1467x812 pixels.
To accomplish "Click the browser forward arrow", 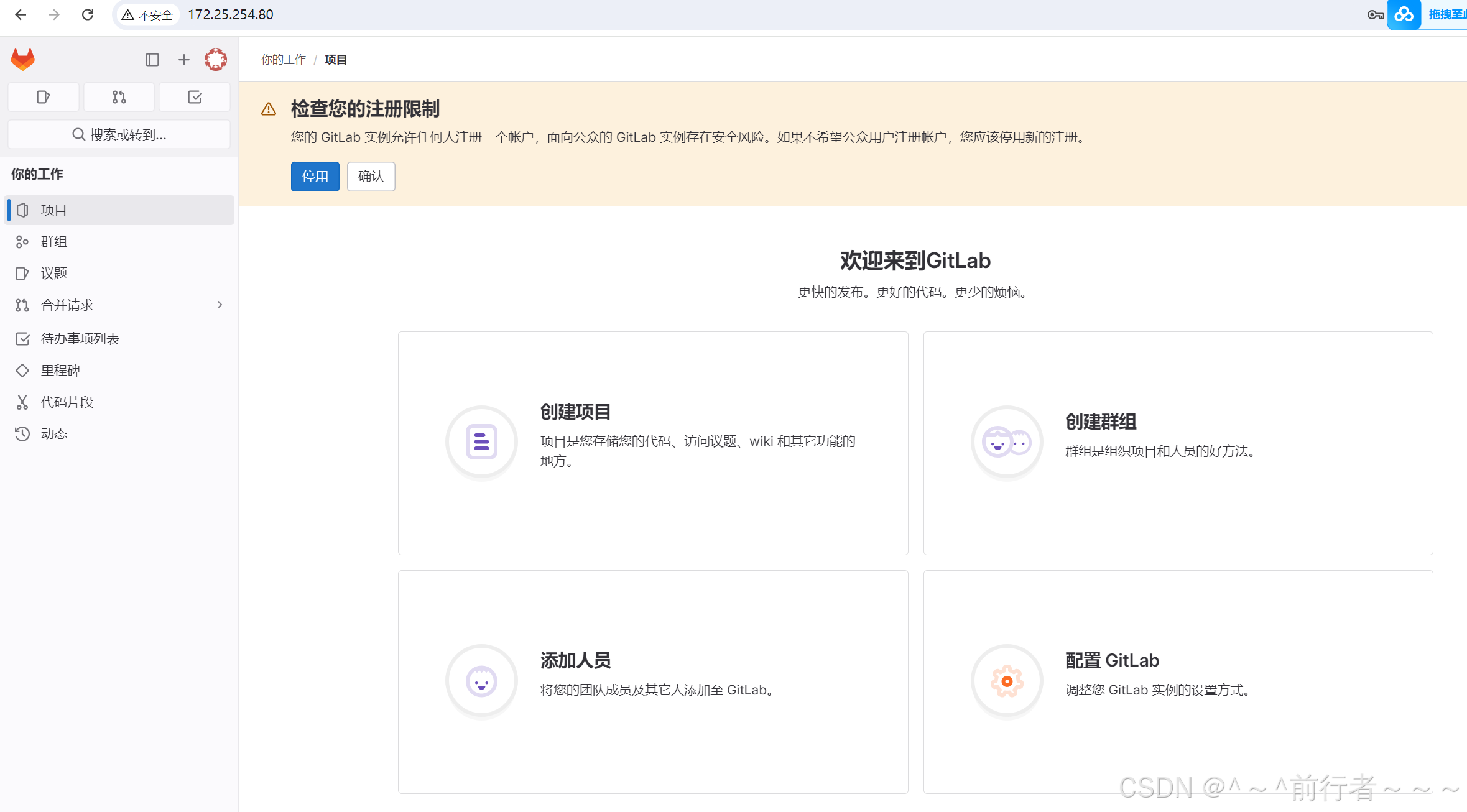I will click(54, 14).
